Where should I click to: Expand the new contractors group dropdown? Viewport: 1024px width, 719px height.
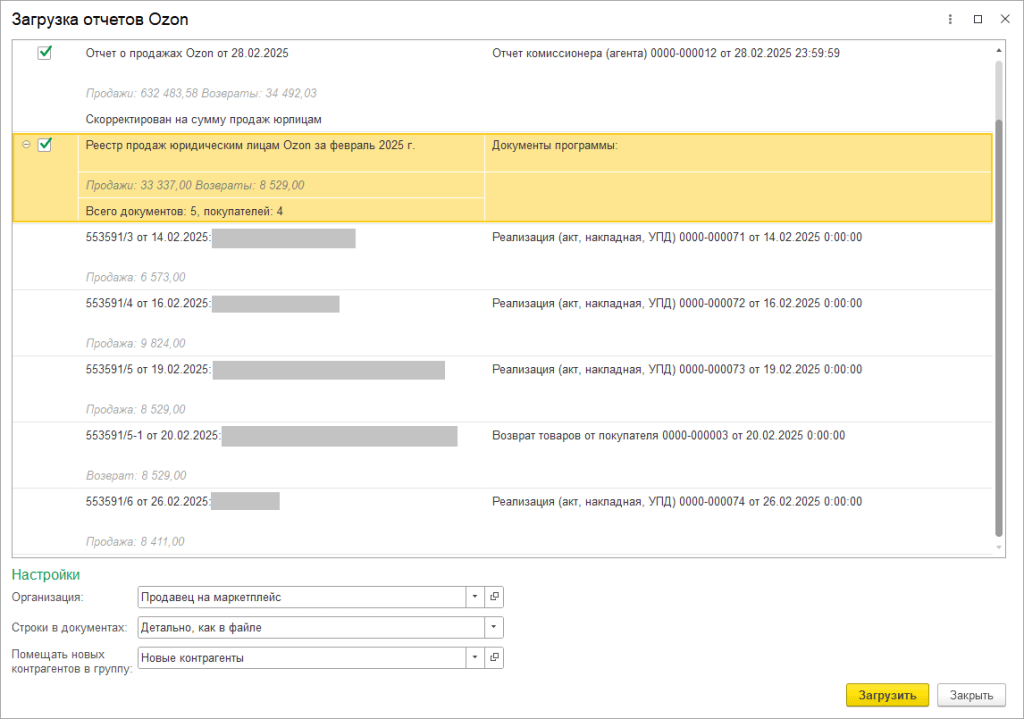coord(474,658)
